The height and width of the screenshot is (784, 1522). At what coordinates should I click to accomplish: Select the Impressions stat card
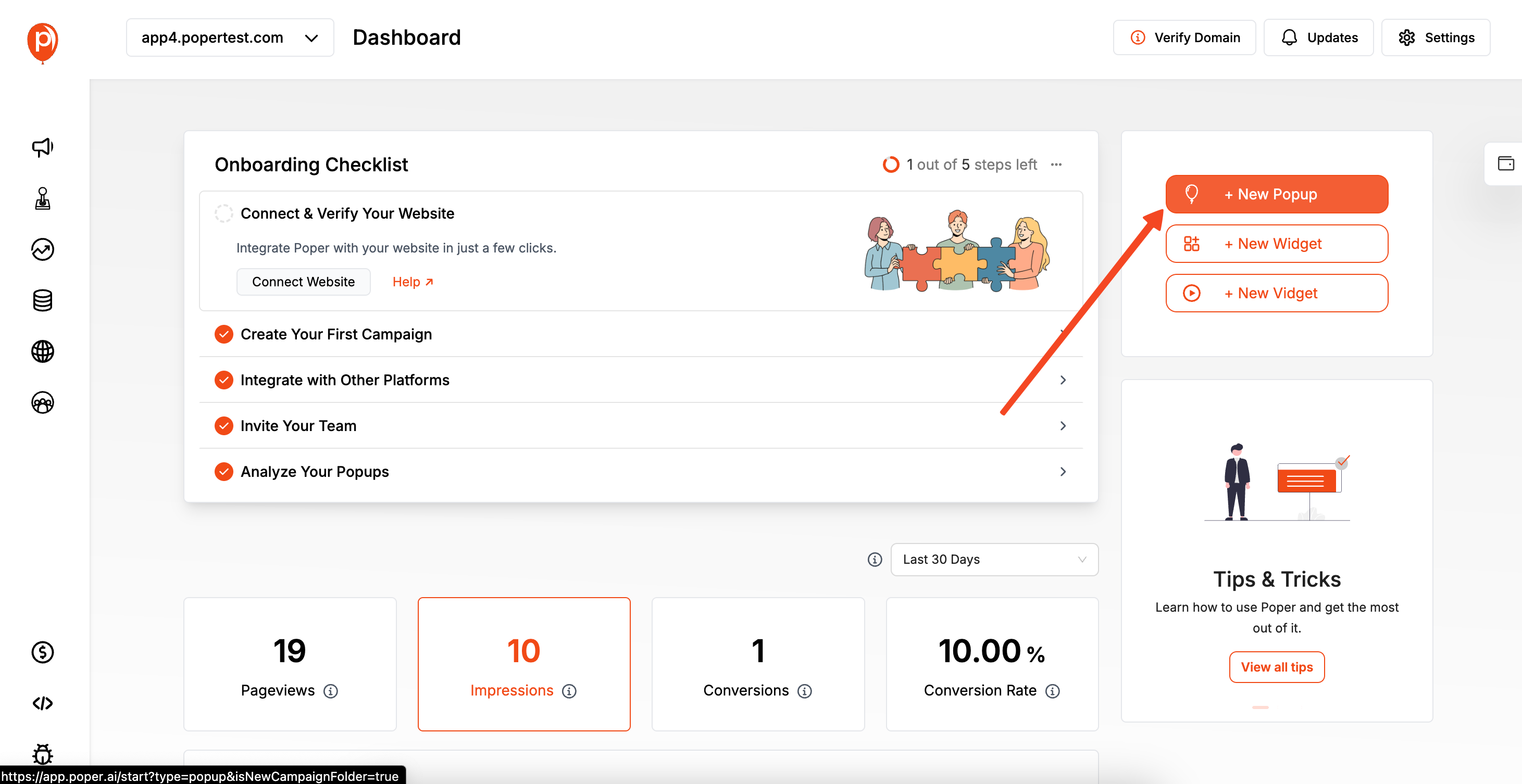523,664
